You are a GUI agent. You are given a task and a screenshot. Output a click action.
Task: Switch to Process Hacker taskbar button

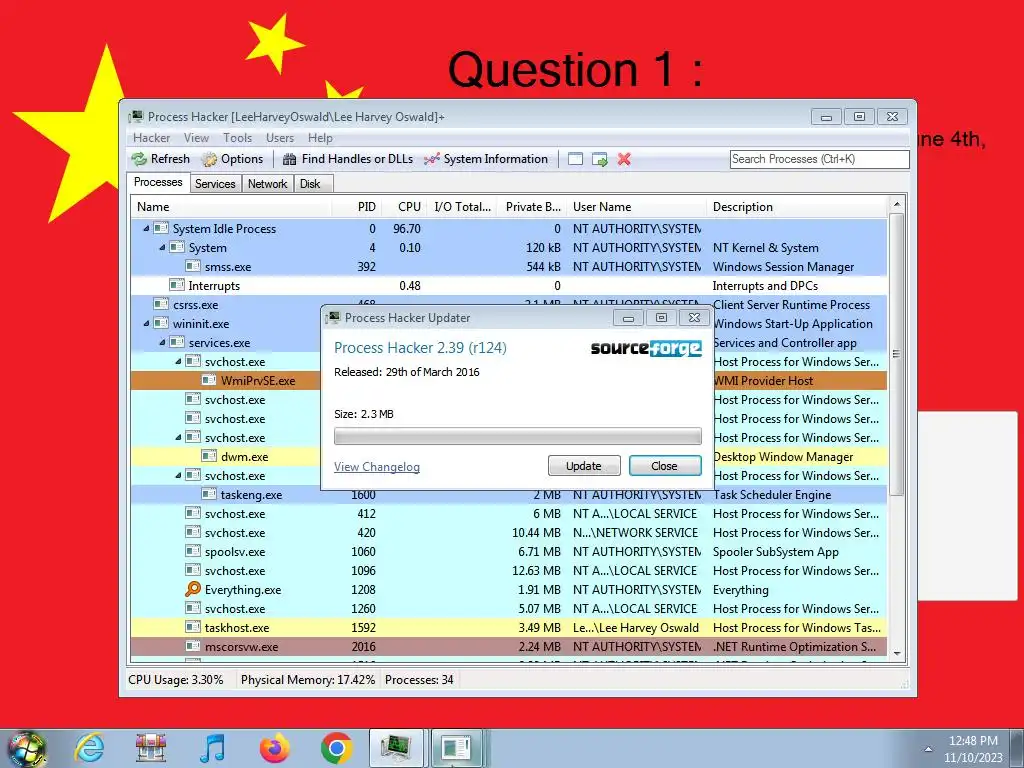pos(397,748)
